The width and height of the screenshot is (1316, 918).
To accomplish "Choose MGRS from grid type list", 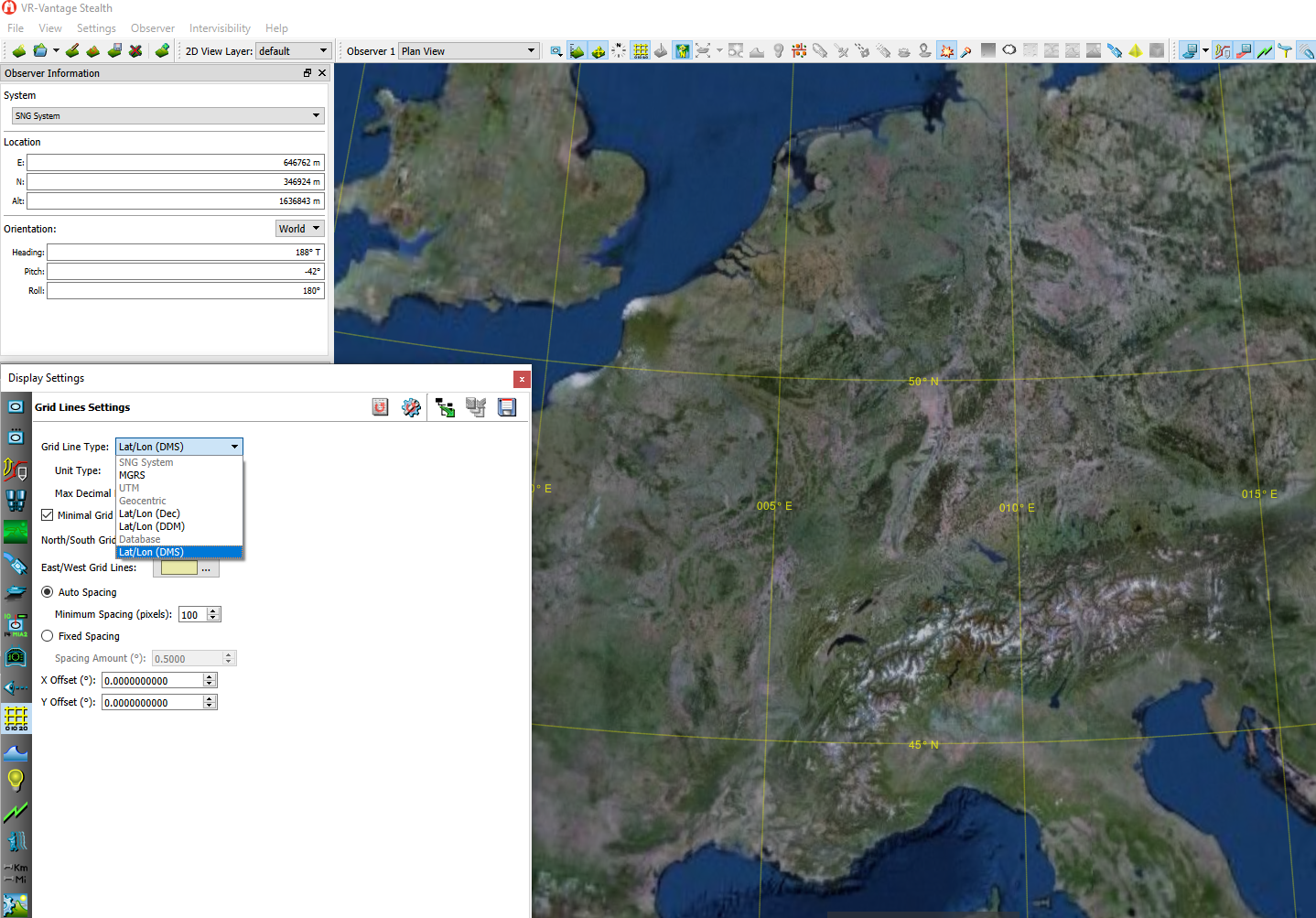I will pos(179,475).
